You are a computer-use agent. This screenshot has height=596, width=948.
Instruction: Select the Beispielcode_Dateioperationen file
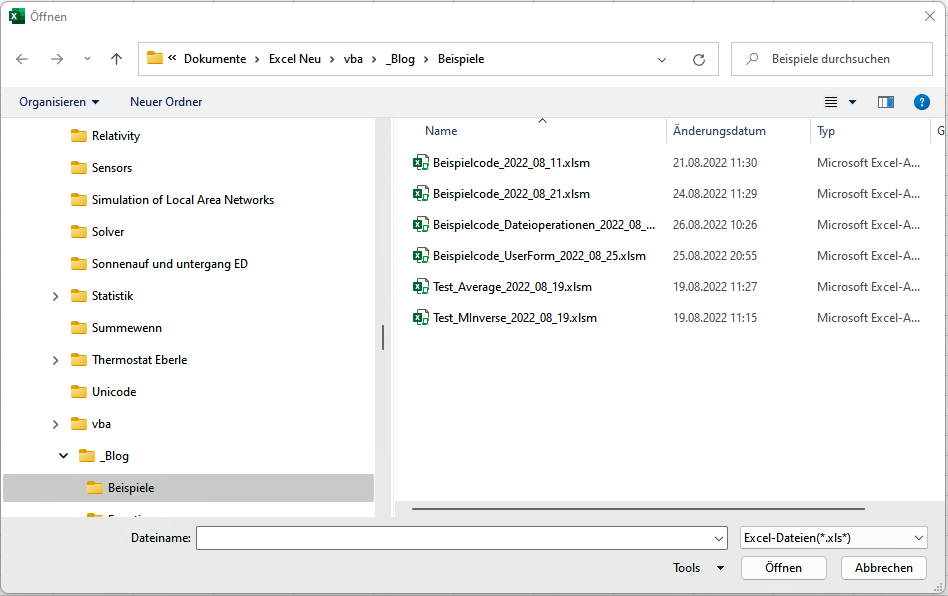click(544, 225)
